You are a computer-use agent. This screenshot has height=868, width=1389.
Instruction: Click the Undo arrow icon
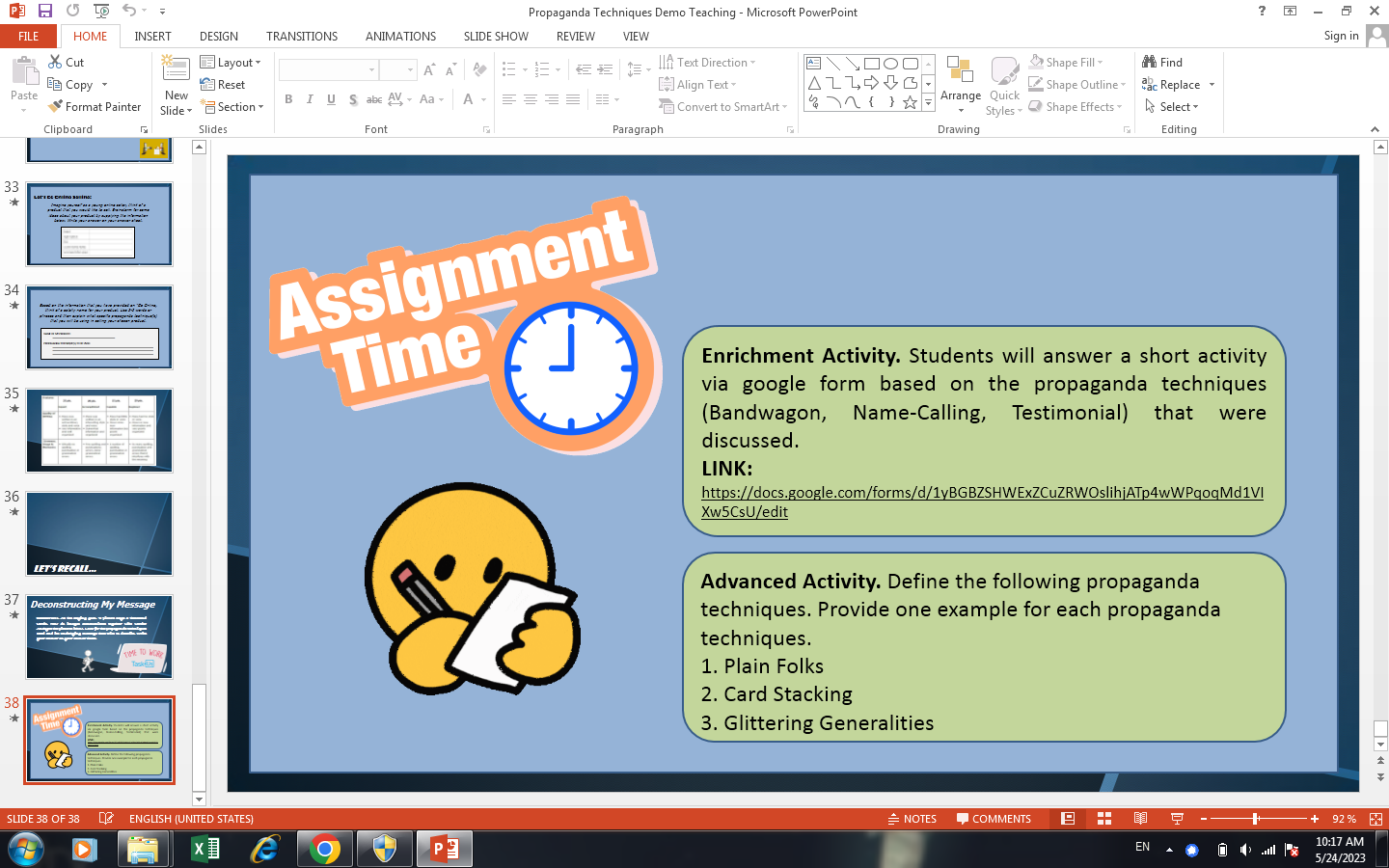129,11
